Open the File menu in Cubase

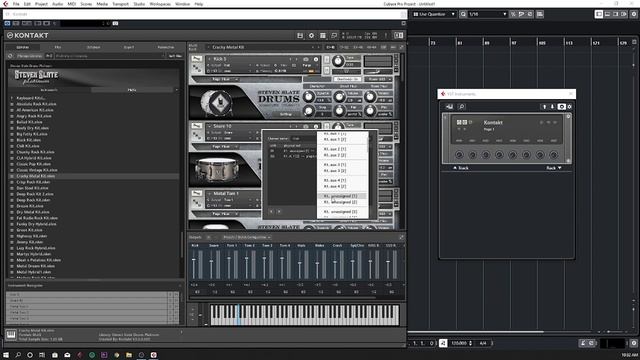(16, 4)
